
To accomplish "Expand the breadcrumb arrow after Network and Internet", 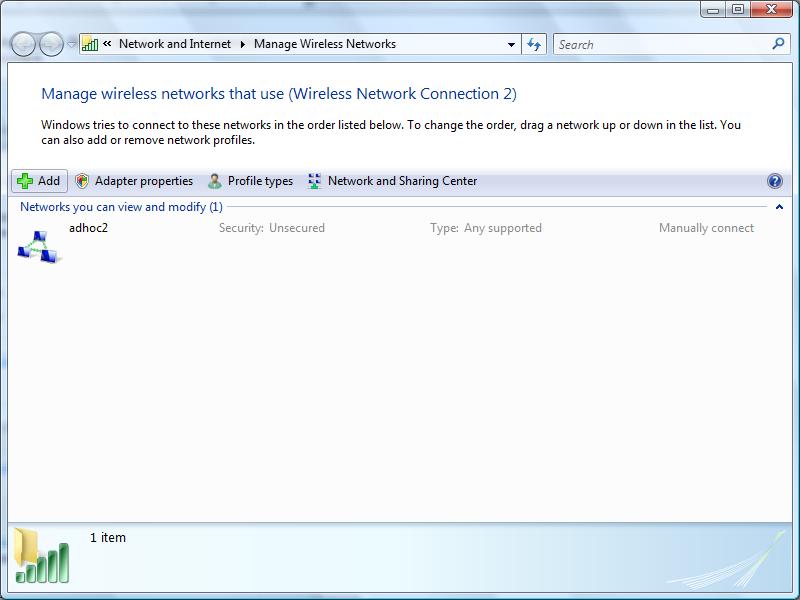I will pos(243,44).
